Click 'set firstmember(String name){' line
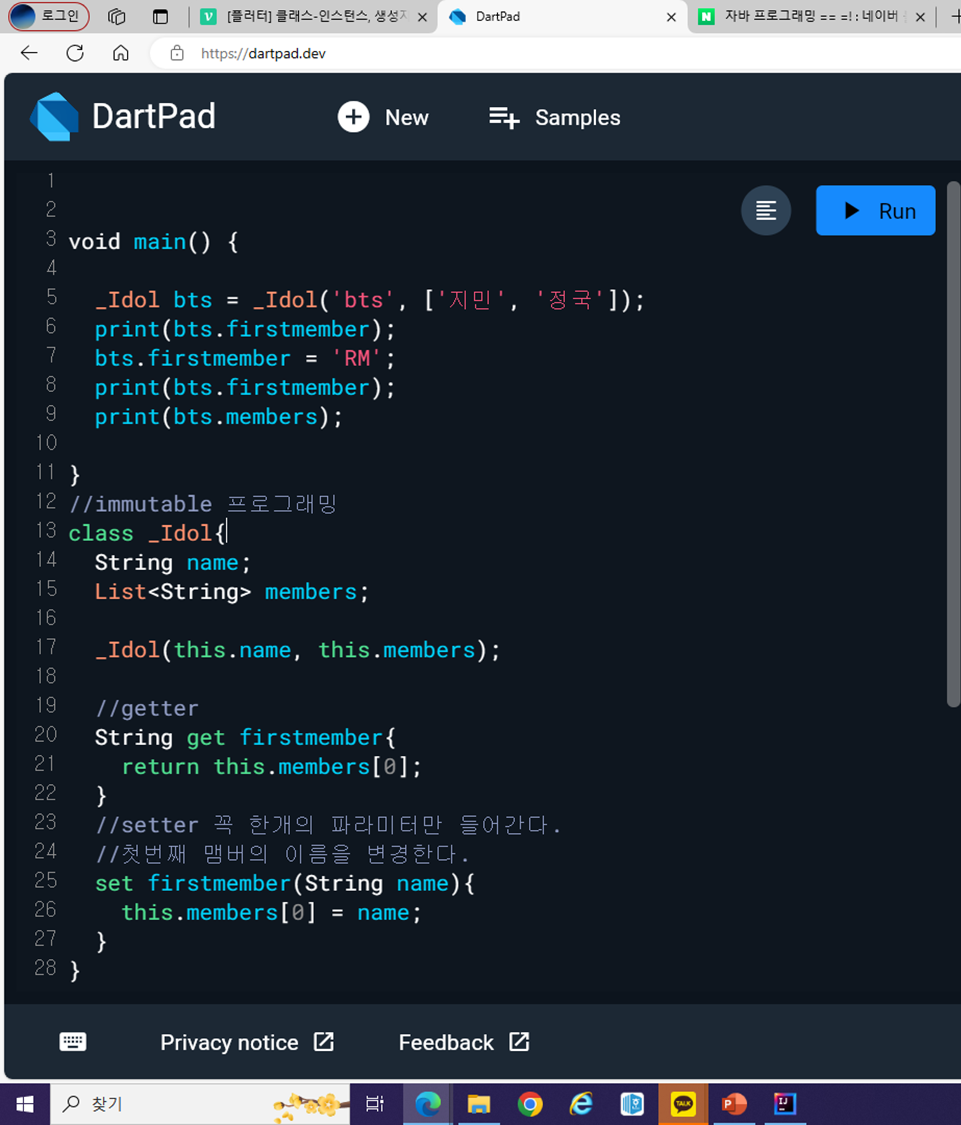Screen dimensions: 961x1125 tap(284, 884)
